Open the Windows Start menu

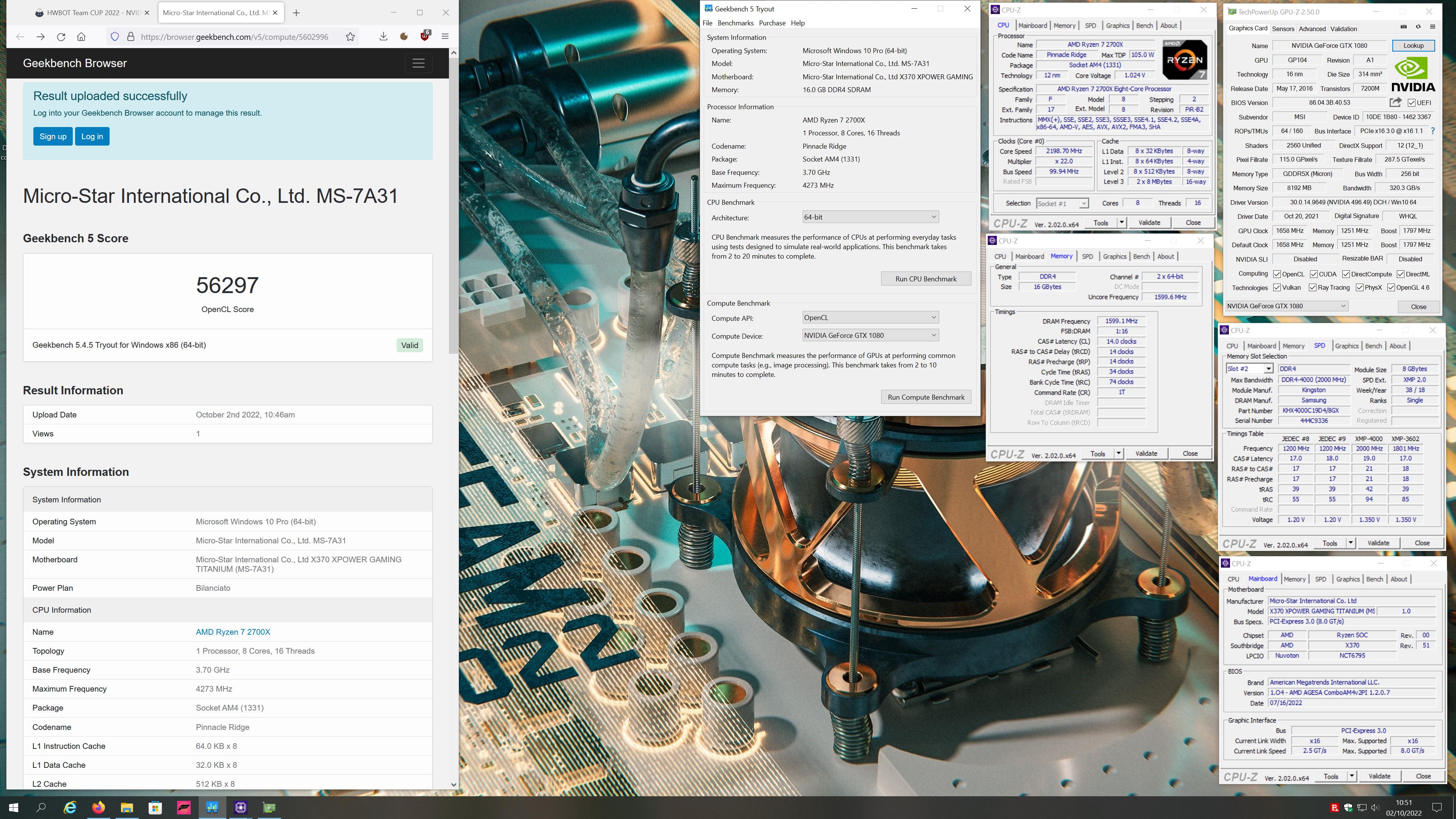pos(14,808)
